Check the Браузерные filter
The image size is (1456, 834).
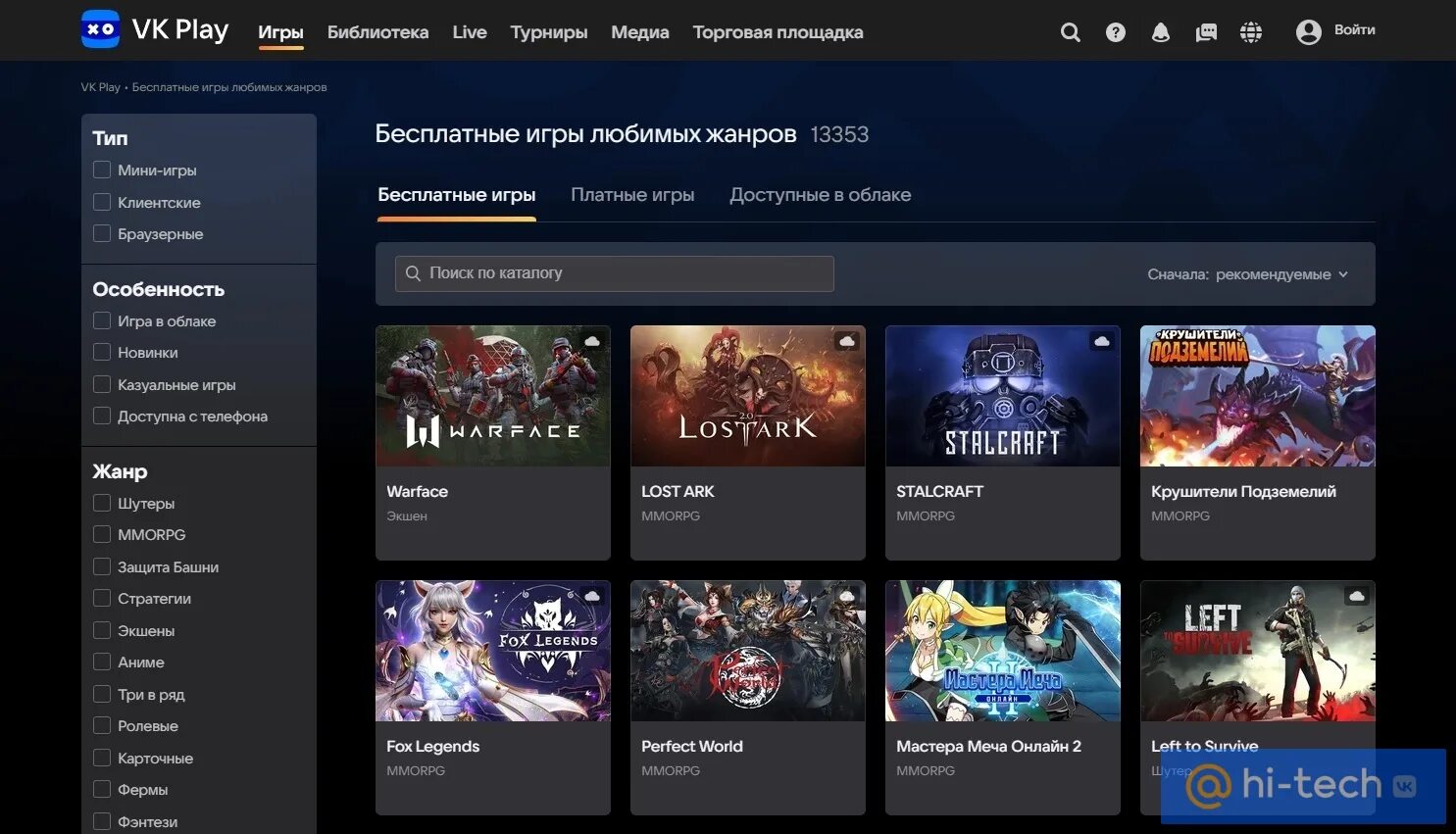[x=102, y=233]
